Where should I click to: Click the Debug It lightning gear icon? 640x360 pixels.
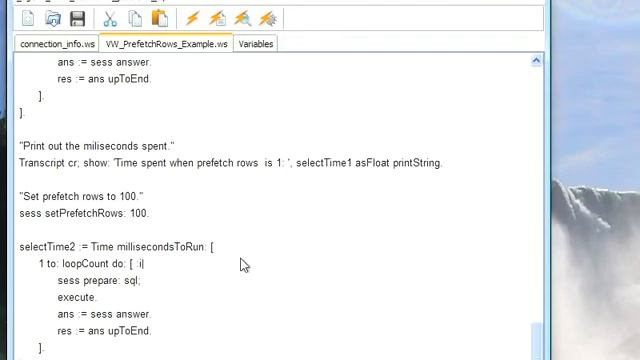pyautogui.click(x=268, y=19)
